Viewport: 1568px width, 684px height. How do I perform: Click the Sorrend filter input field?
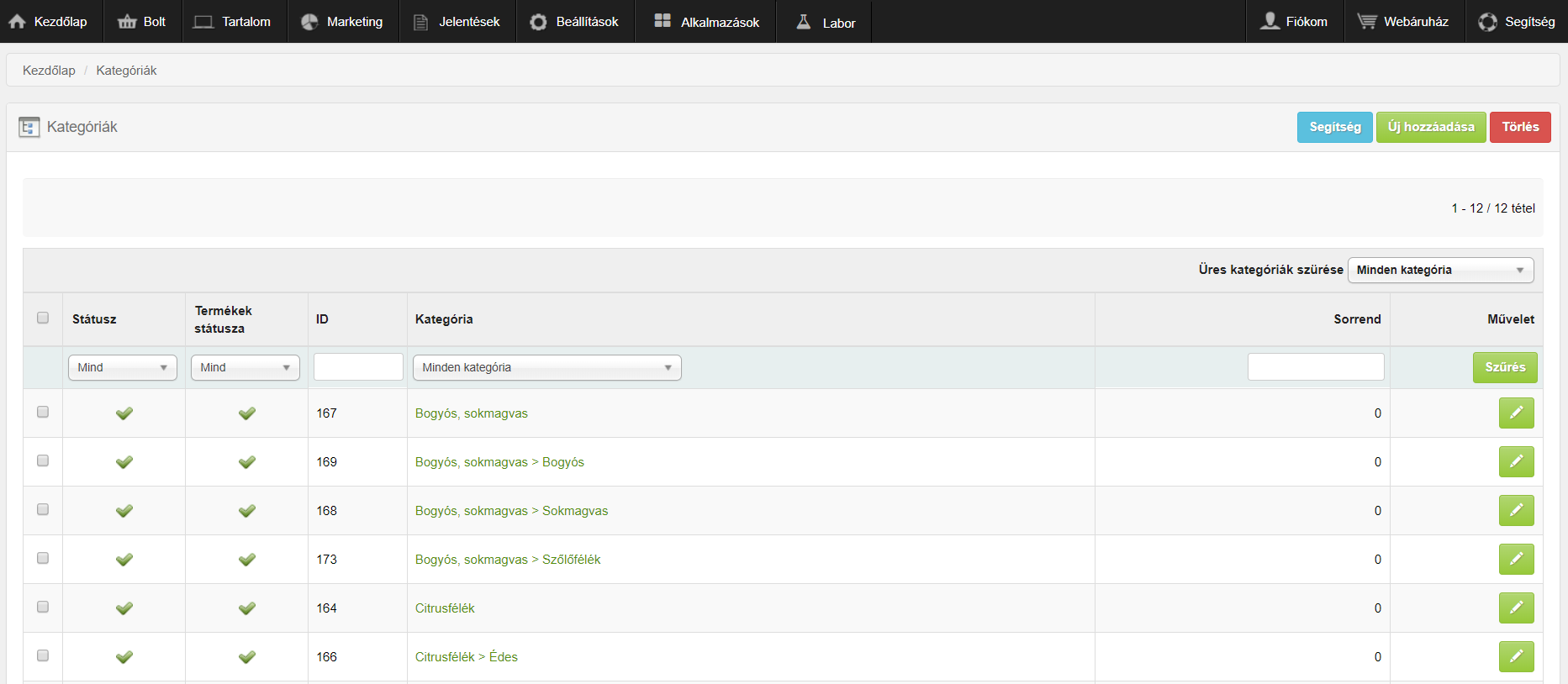pyautogui.click(x=1316, y=367)
